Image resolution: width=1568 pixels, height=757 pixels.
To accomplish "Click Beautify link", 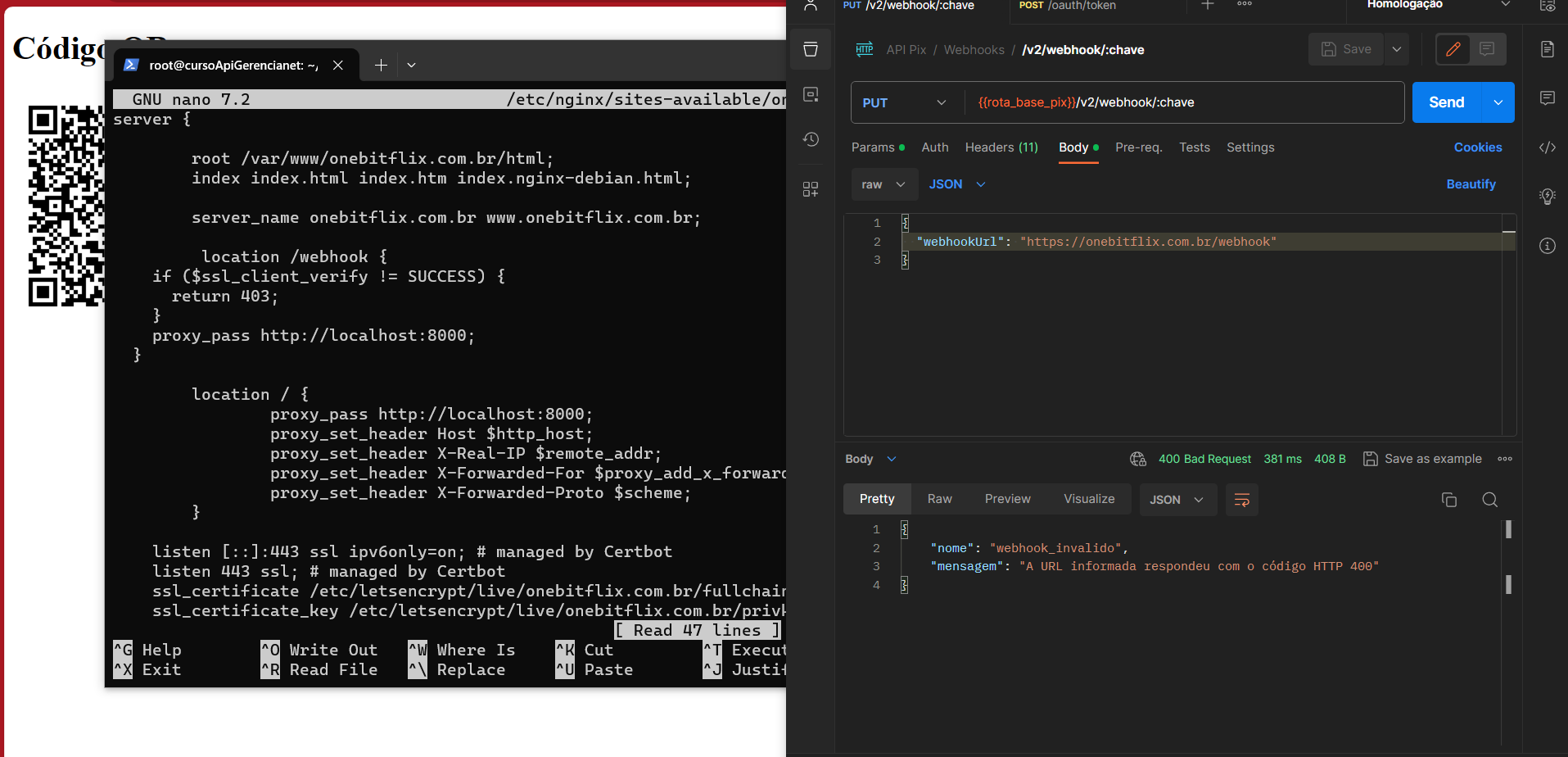I will pyautogui.click(x=1471, y=184).
